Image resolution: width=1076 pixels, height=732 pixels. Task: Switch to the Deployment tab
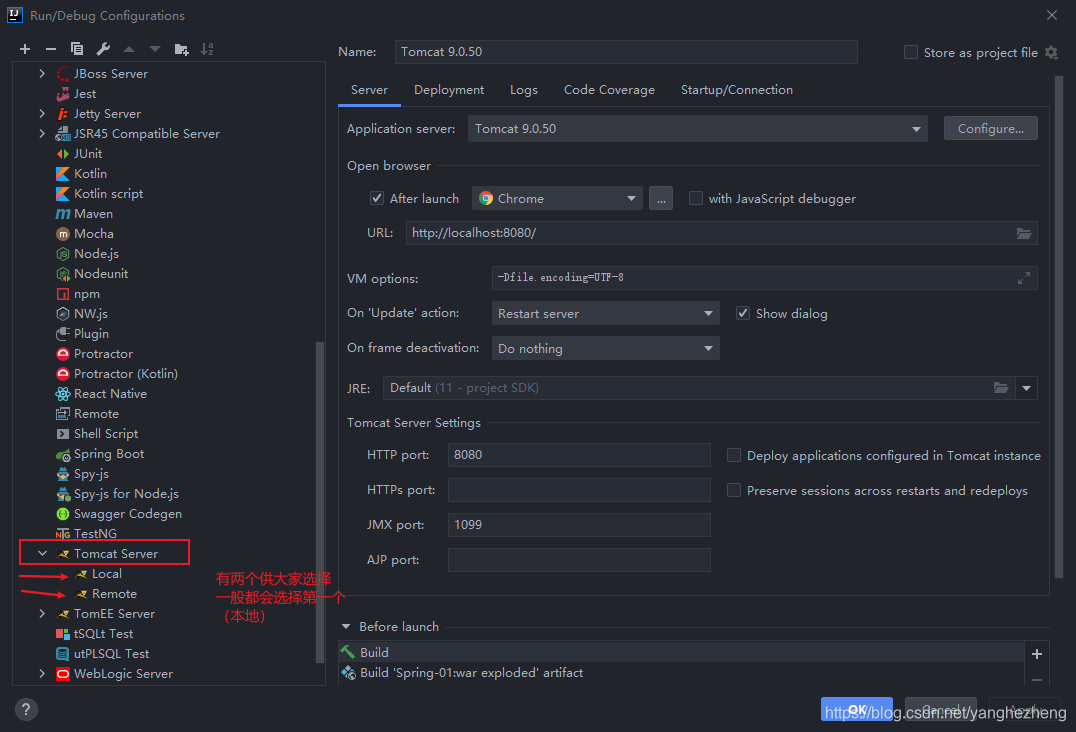(x=448, y=89)
